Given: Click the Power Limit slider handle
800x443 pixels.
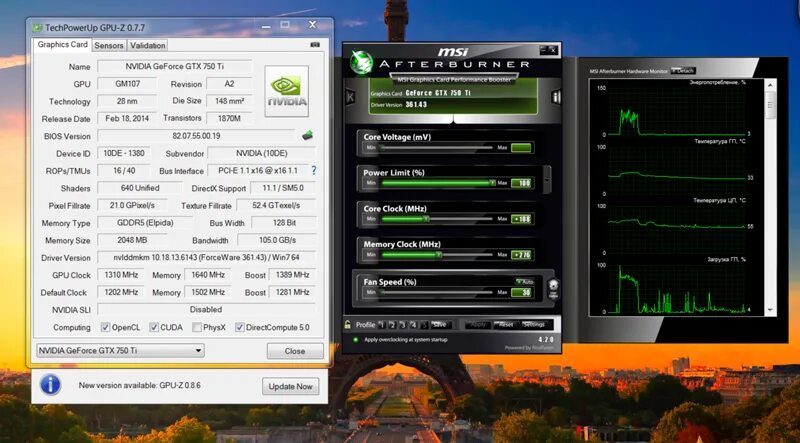Looking at the screenshot, I should click(492, 183).
